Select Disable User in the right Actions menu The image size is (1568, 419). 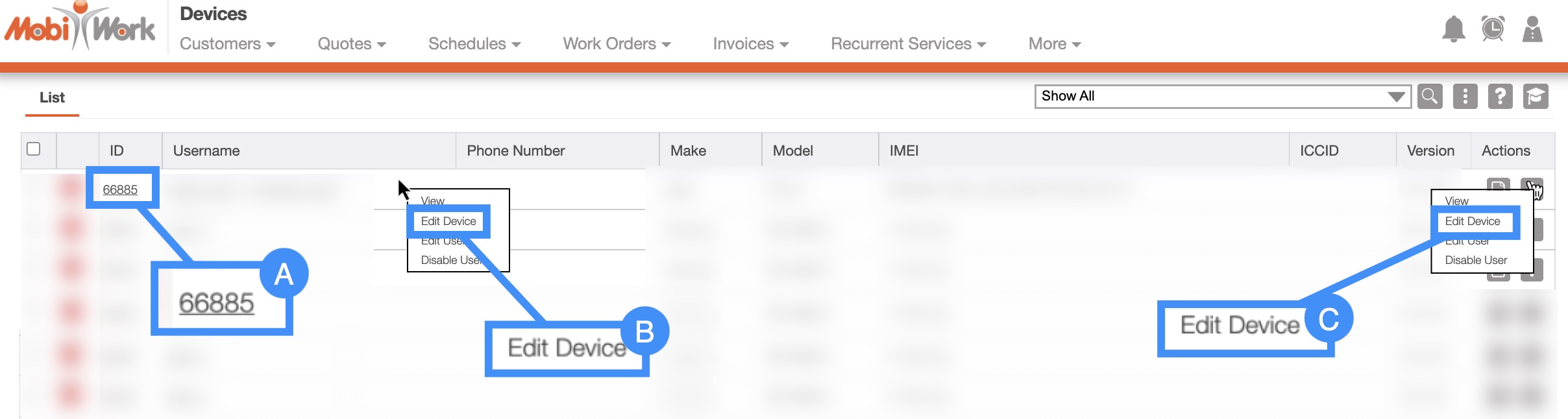(x=1476, y=260)
